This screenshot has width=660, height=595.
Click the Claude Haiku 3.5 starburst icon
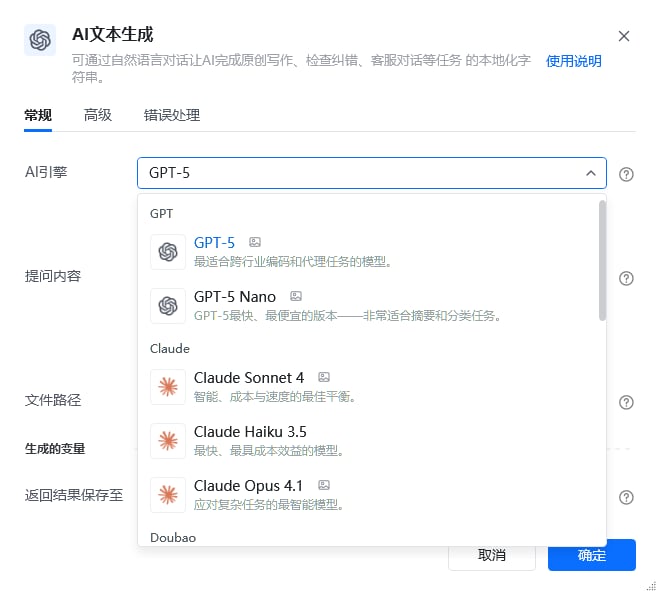168,441
